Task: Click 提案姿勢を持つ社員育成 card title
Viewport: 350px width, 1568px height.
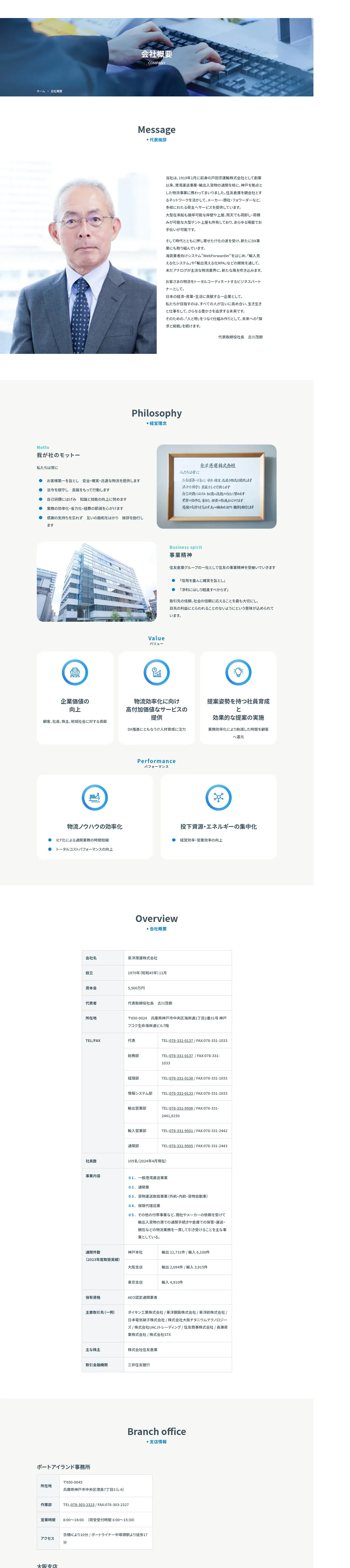Action: [x=238, y=709]
